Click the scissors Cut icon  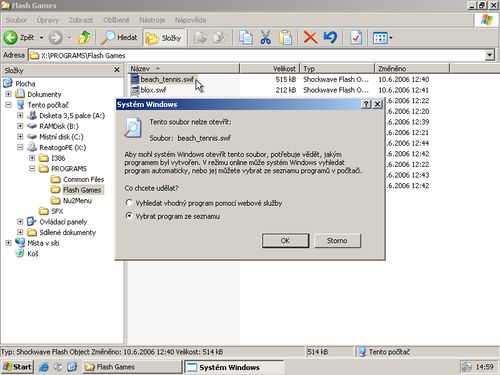[266, 38]
